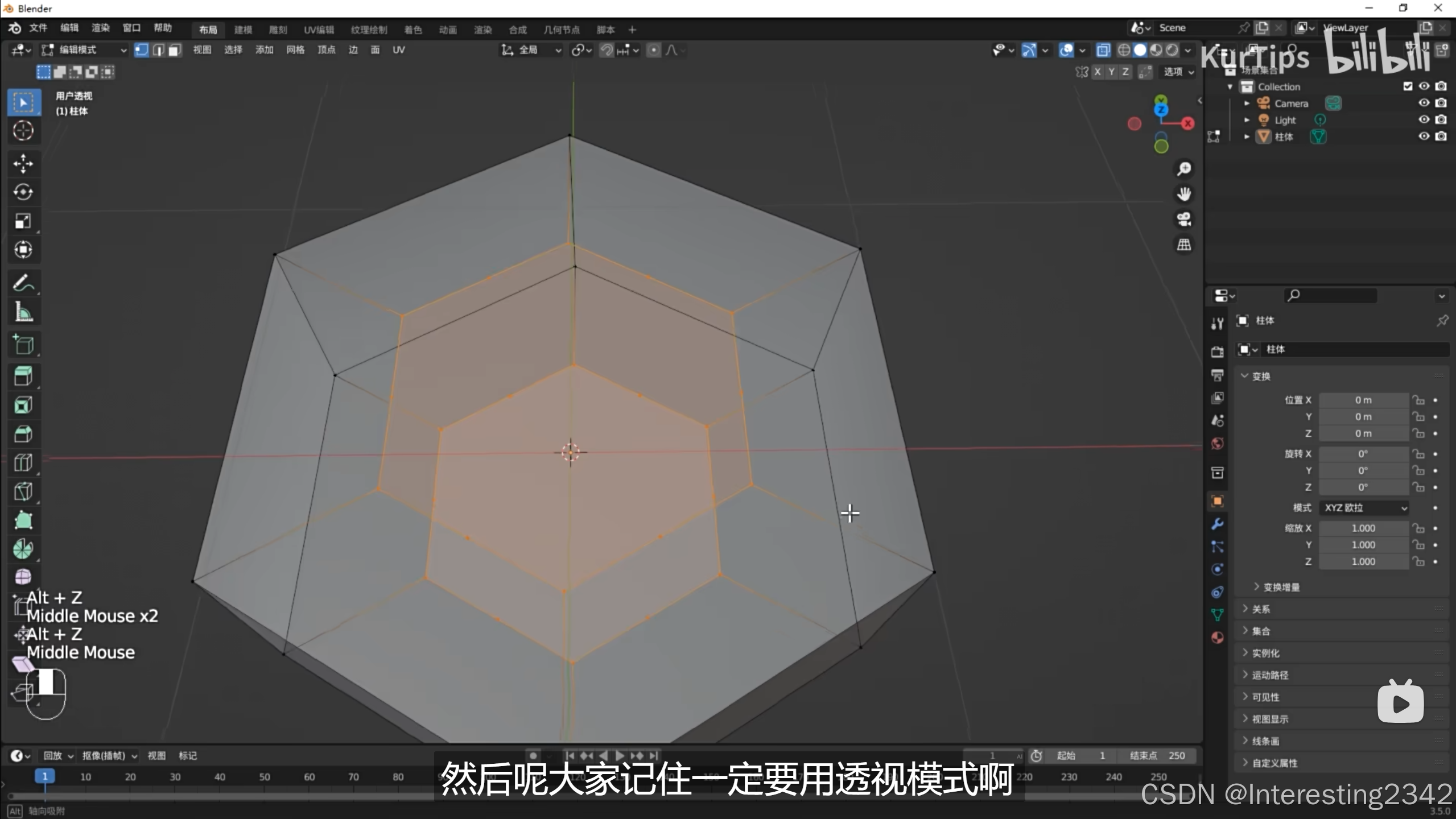1456x819 pixels.
Task: Choose the Annotate pencil tool
Action: (23, 283)
